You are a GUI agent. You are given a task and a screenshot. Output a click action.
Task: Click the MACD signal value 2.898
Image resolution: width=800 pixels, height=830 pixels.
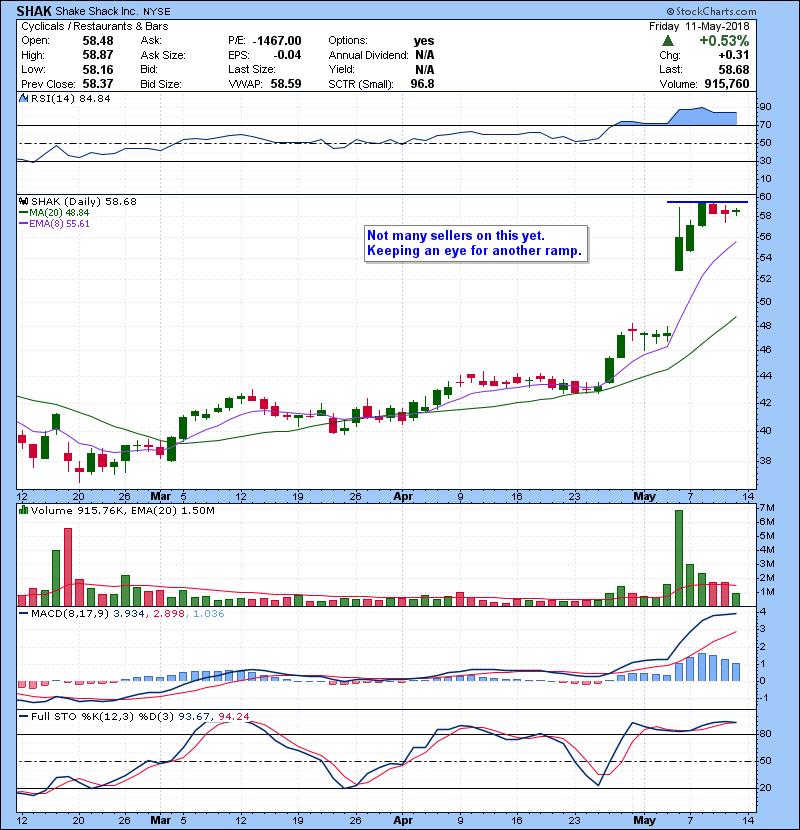point(169,614)
